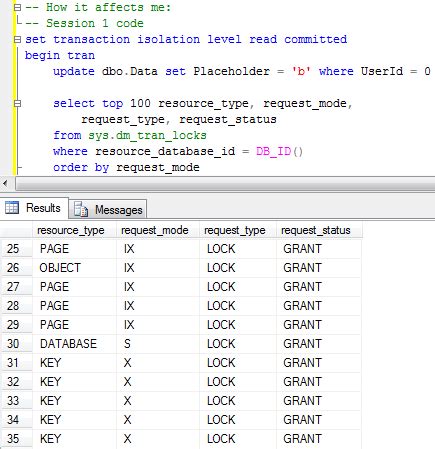Switch to the Results tab
The height and width of the screenshot is (449, 435).
tap(34, 208)
